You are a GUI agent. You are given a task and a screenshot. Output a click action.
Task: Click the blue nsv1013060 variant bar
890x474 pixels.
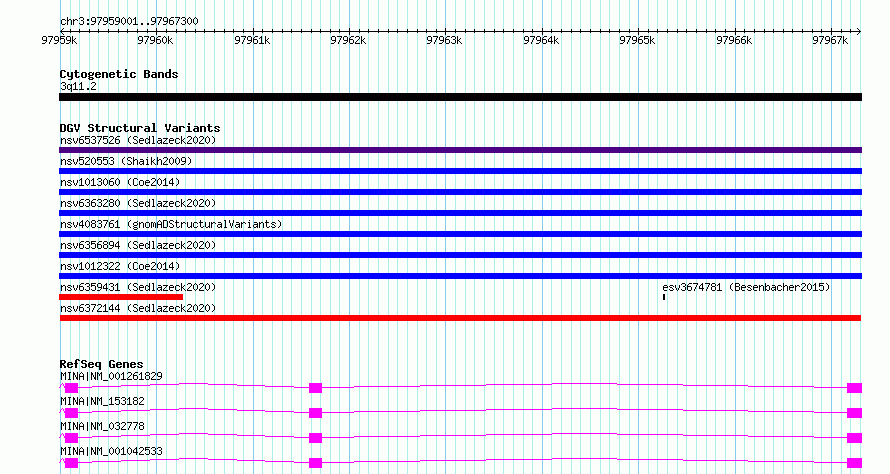click(x=460, y=192)
